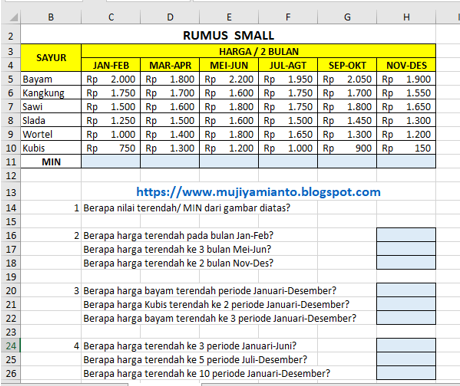
Task: Click the SEP-OKT column heading
Action: pos(347,65)
